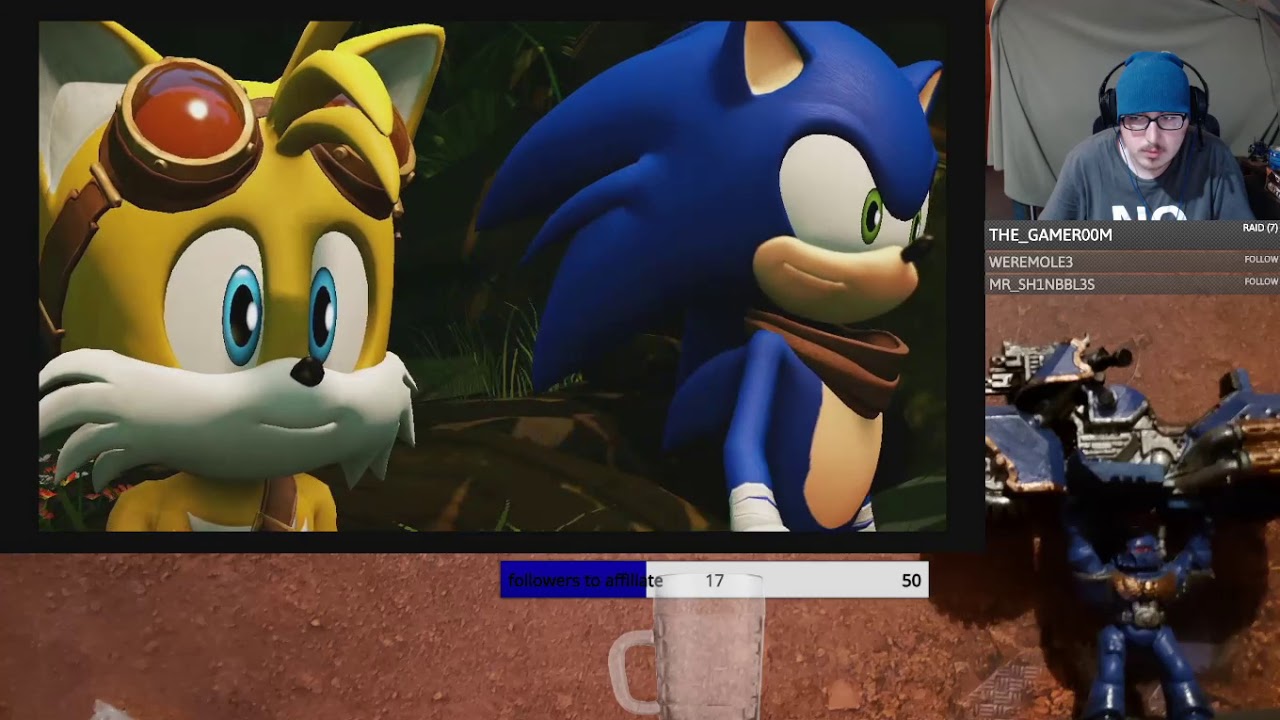Click the RAID (7) label

(x=1260, y=228)
